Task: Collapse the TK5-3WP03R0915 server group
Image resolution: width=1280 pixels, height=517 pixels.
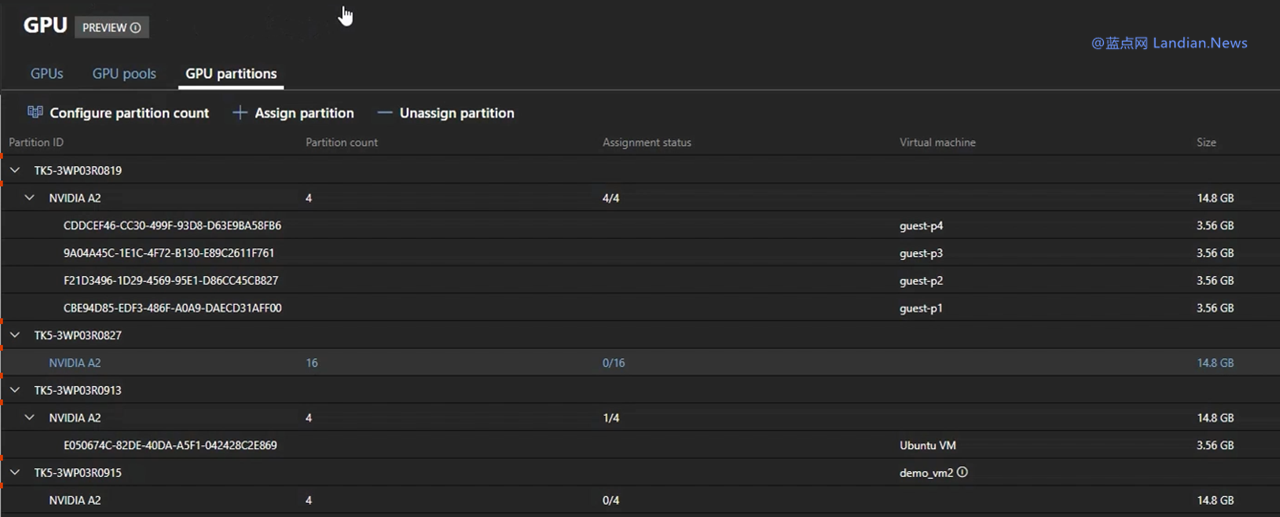Action: (15, 472)
